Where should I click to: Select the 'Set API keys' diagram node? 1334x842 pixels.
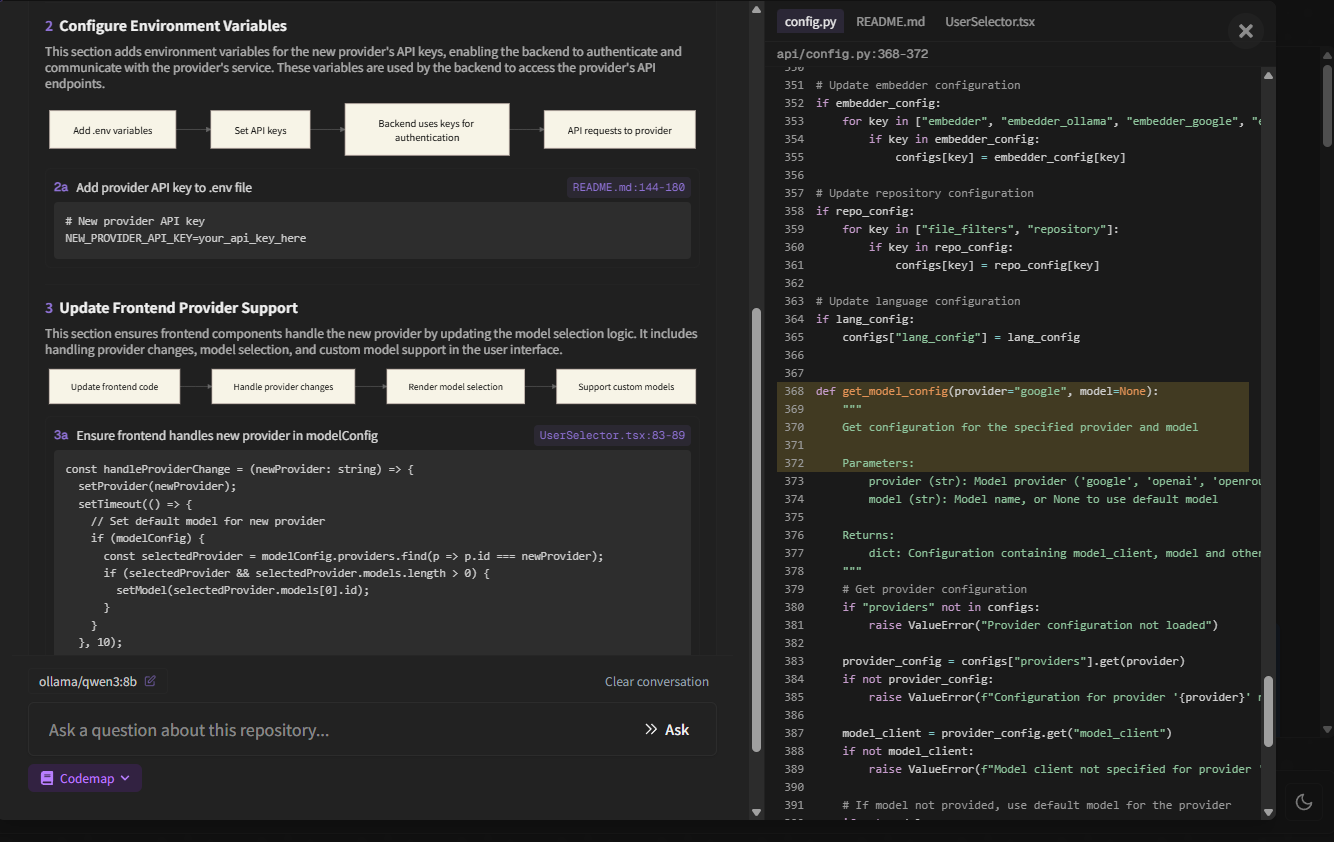pos(260,130)
